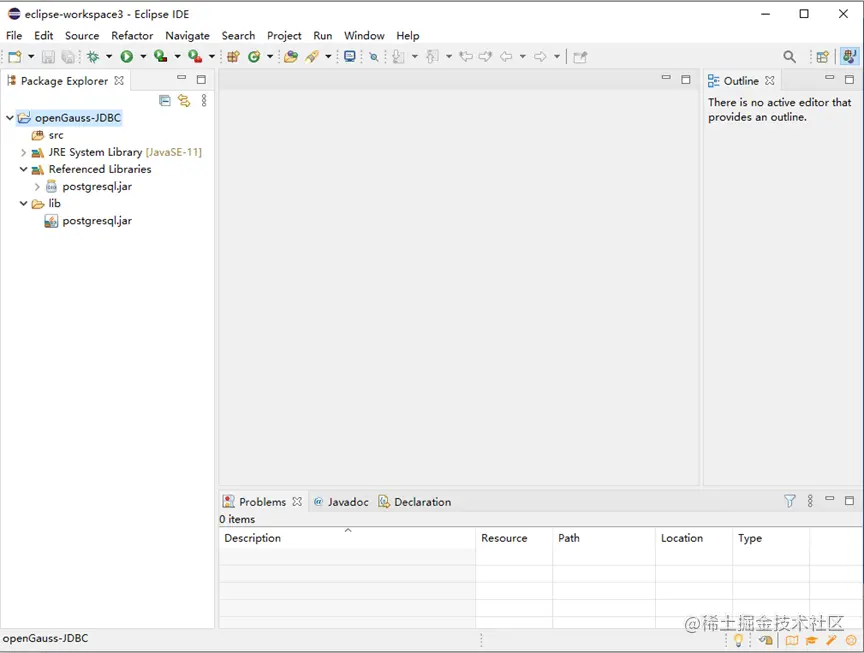Click the Coverage launch icon
The width and height of the screenshot is (864, 653).
tap(160, 56)
